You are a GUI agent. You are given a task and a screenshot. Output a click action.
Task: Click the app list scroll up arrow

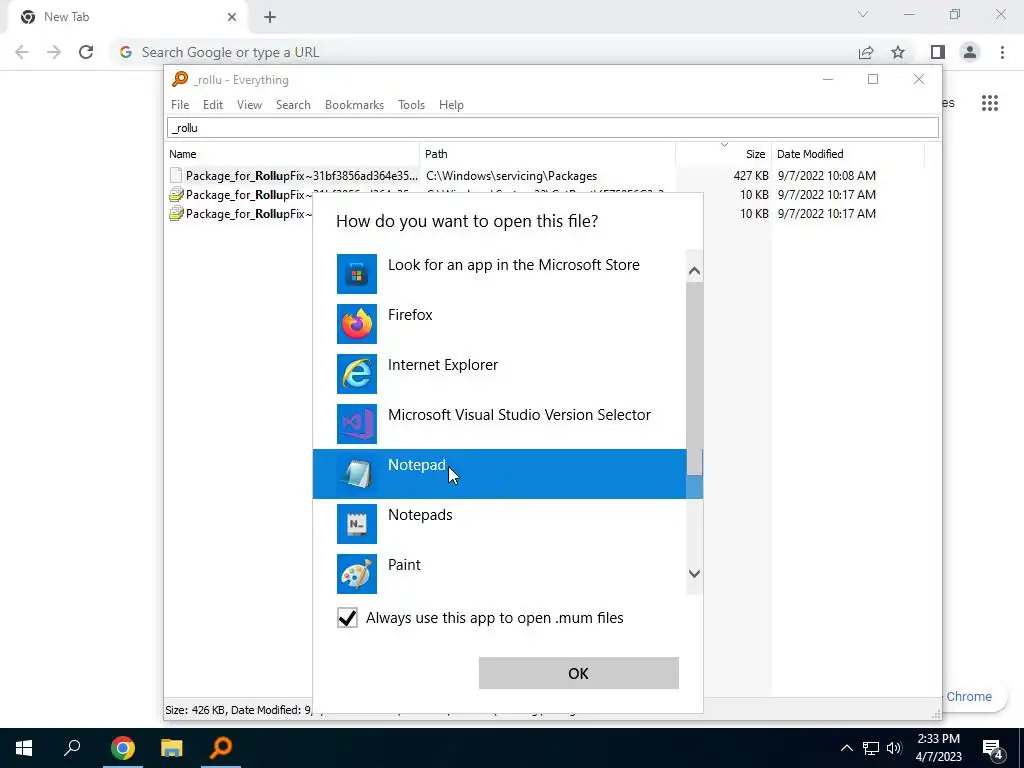(695, 271)
